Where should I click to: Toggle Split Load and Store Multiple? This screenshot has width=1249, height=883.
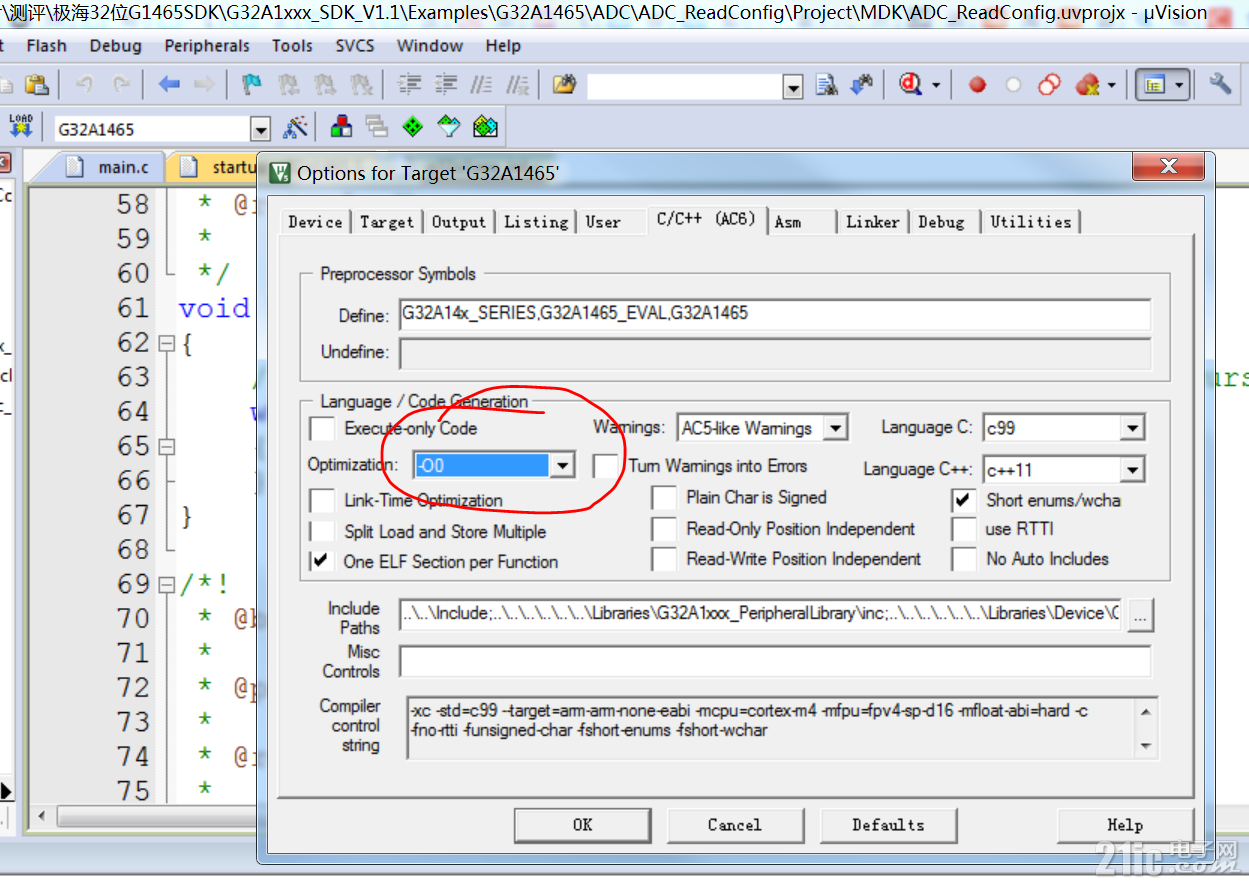[322, 531]
